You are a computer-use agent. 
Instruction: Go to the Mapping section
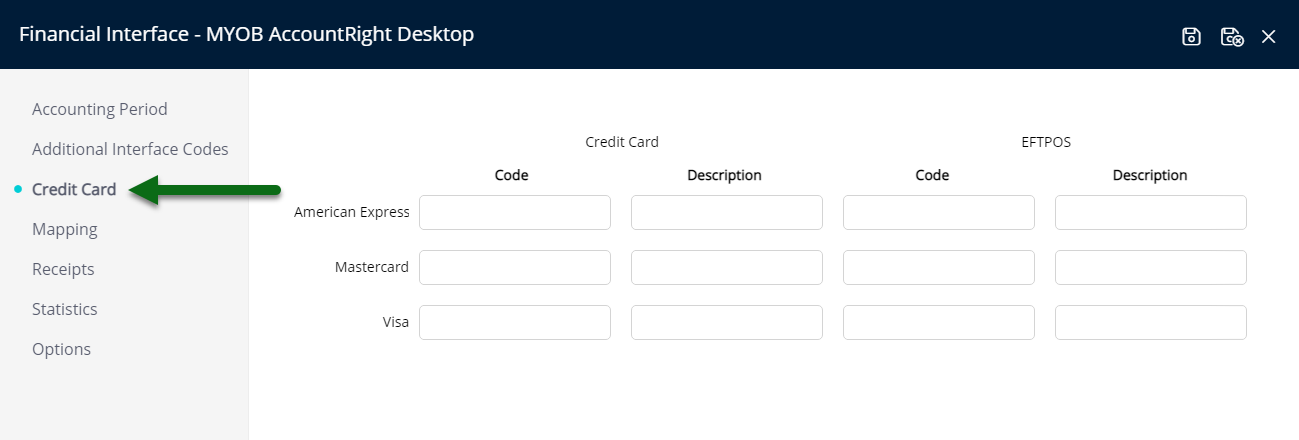(65, 229)
